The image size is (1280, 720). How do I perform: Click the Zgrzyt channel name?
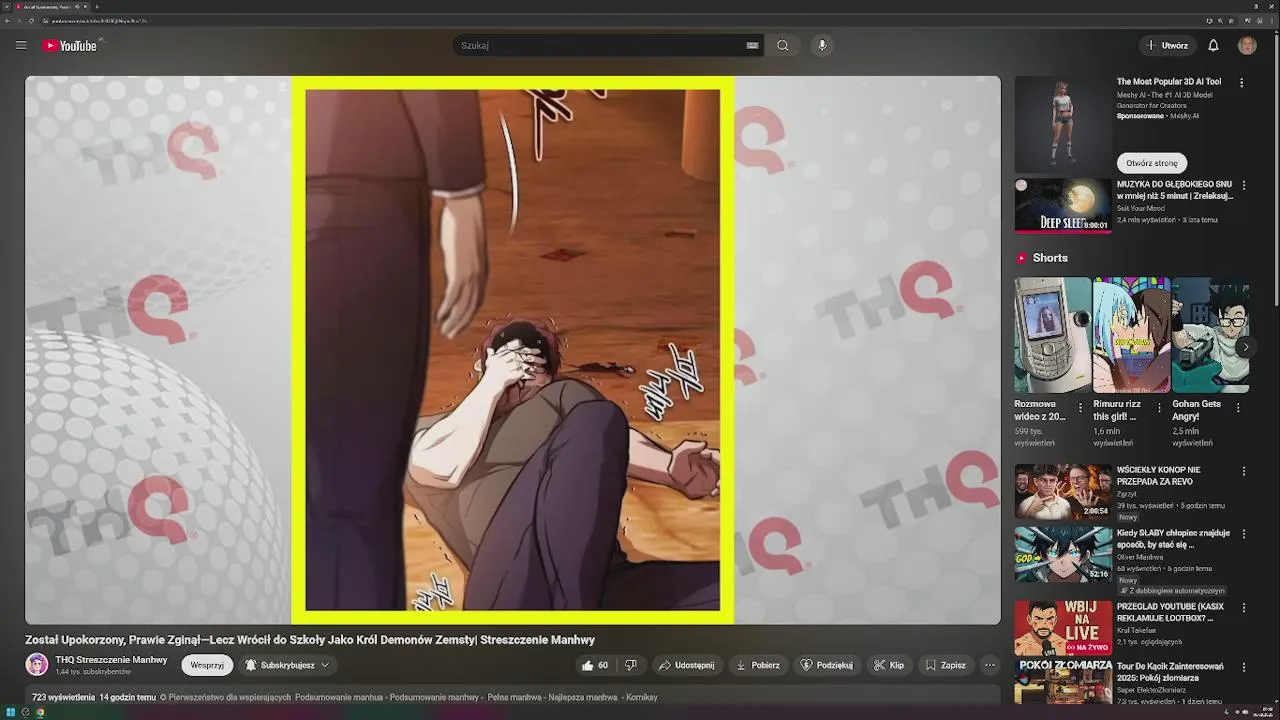1127,494
